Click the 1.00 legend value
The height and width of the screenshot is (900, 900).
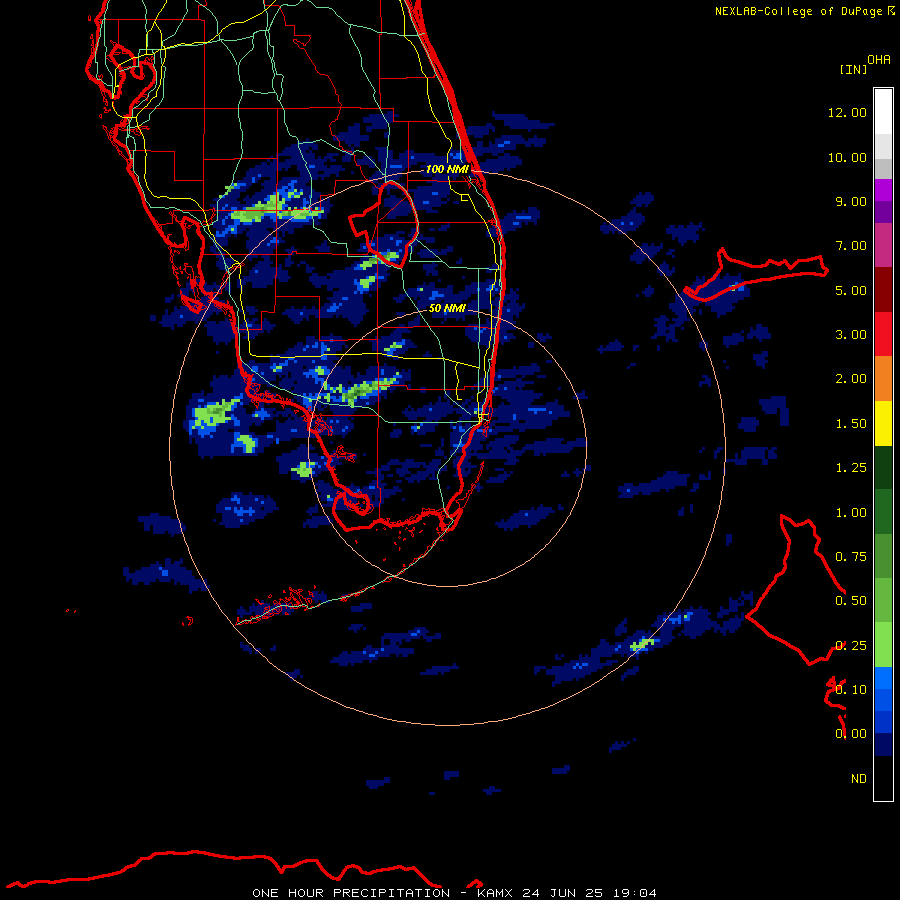coord(851,513)
